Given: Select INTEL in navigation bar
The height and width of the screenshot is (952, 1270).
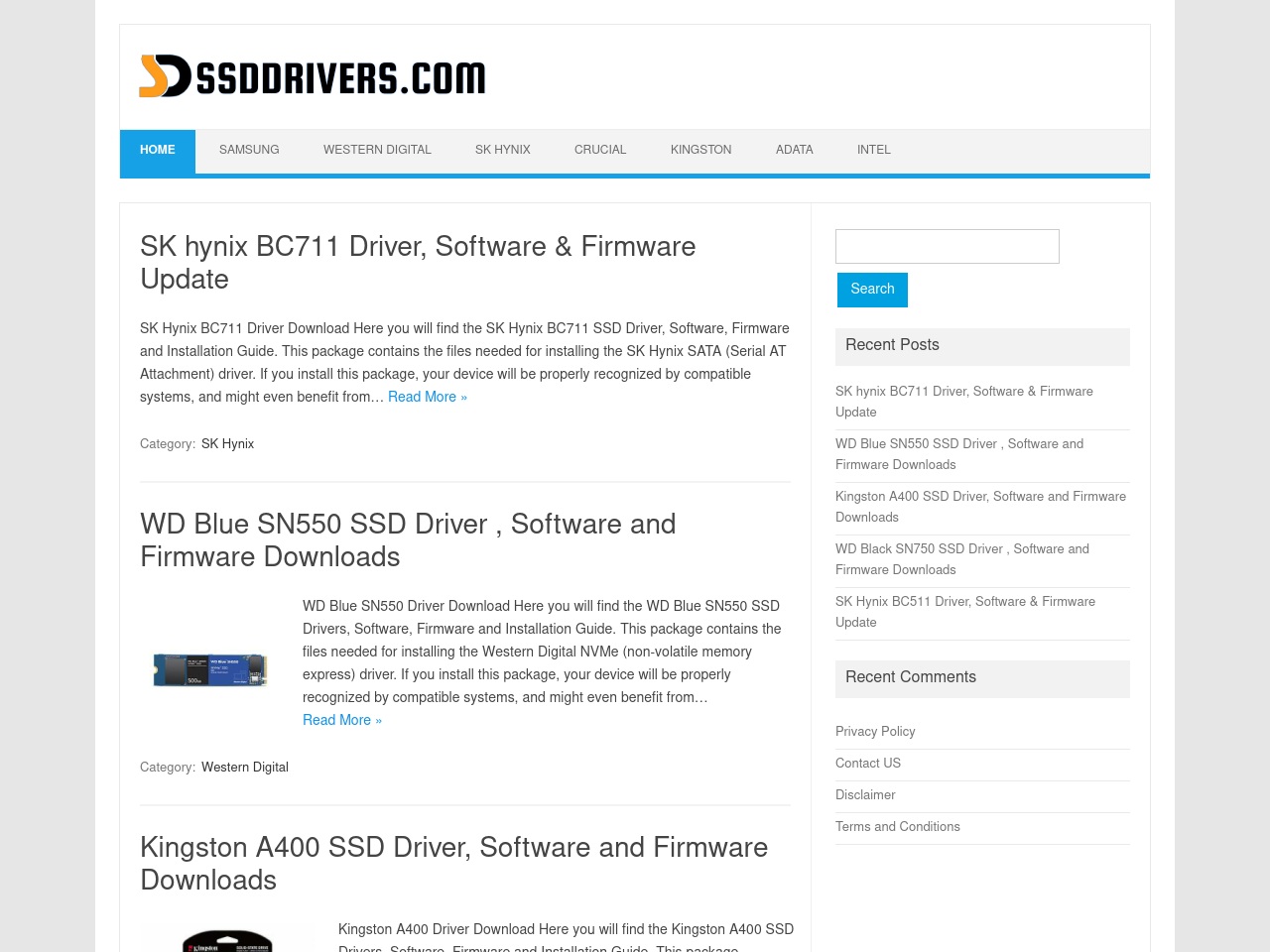Looking at the screenshot, I should [x=874, y=151].
